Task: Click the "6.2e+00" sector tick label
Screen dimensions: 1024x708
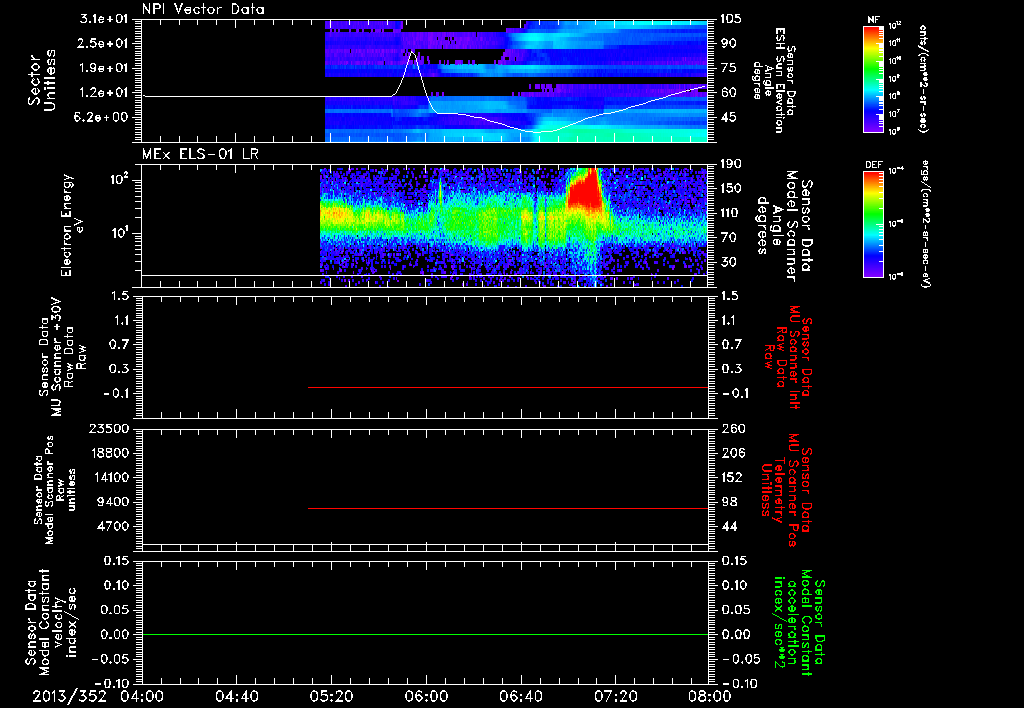Action: 99,118
